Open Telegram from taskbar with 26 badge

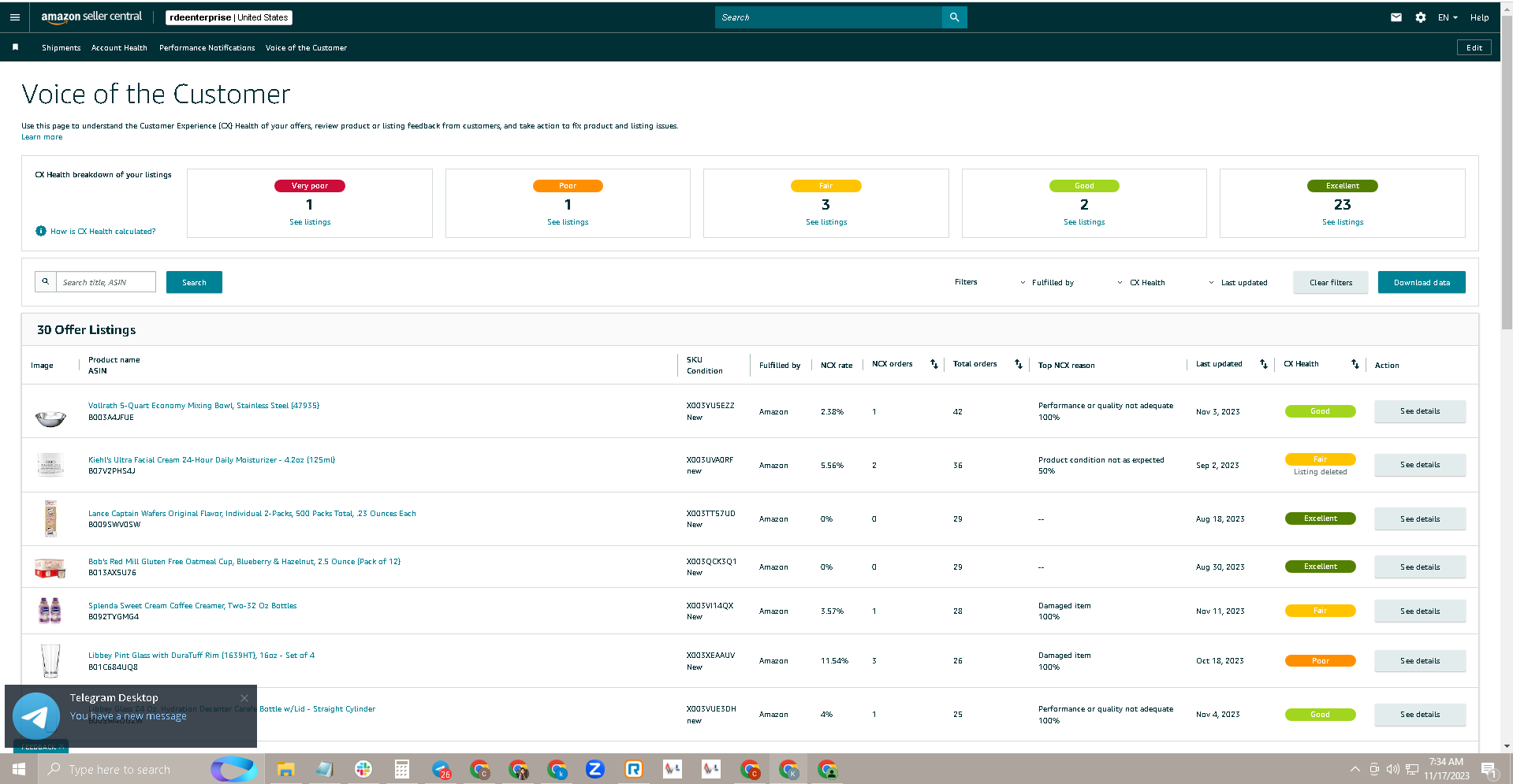coord(441,769)
